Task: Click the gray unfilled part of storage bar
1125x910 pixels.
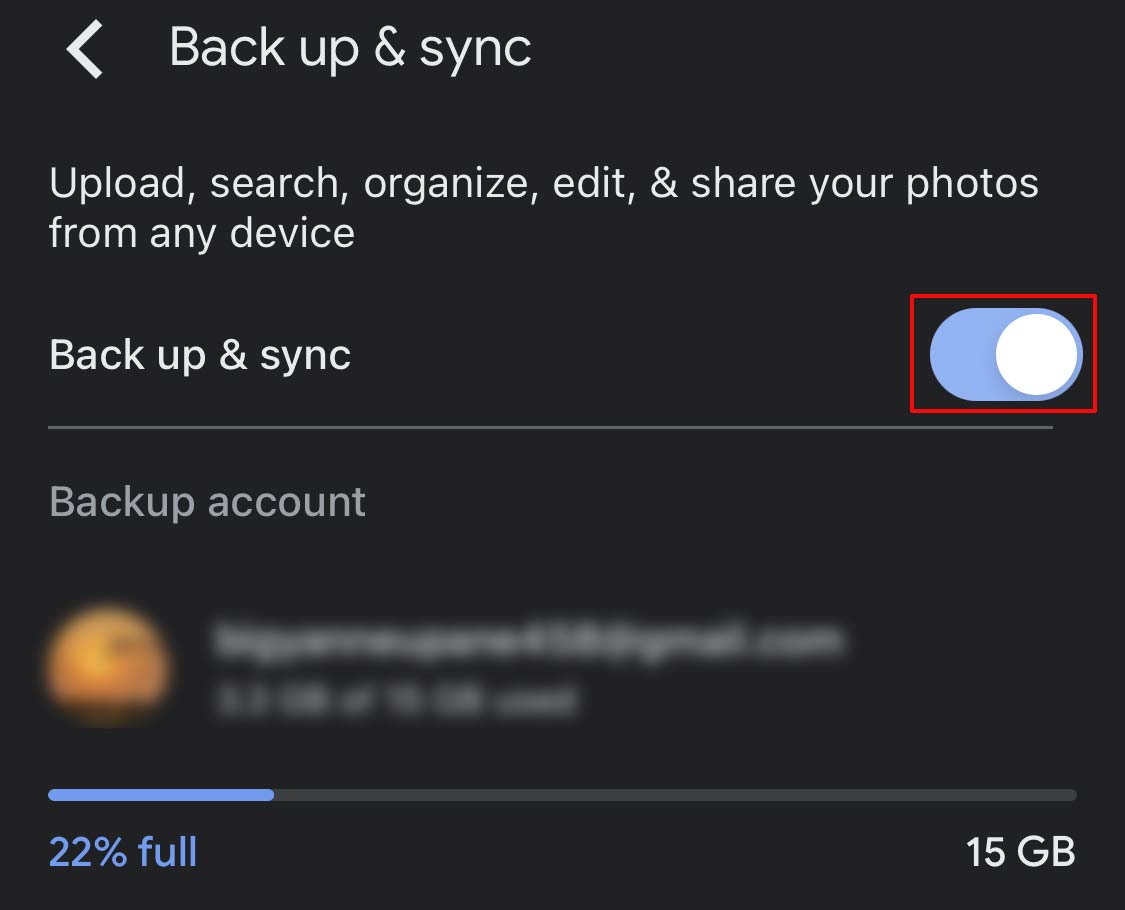Action: click(675, 794)
